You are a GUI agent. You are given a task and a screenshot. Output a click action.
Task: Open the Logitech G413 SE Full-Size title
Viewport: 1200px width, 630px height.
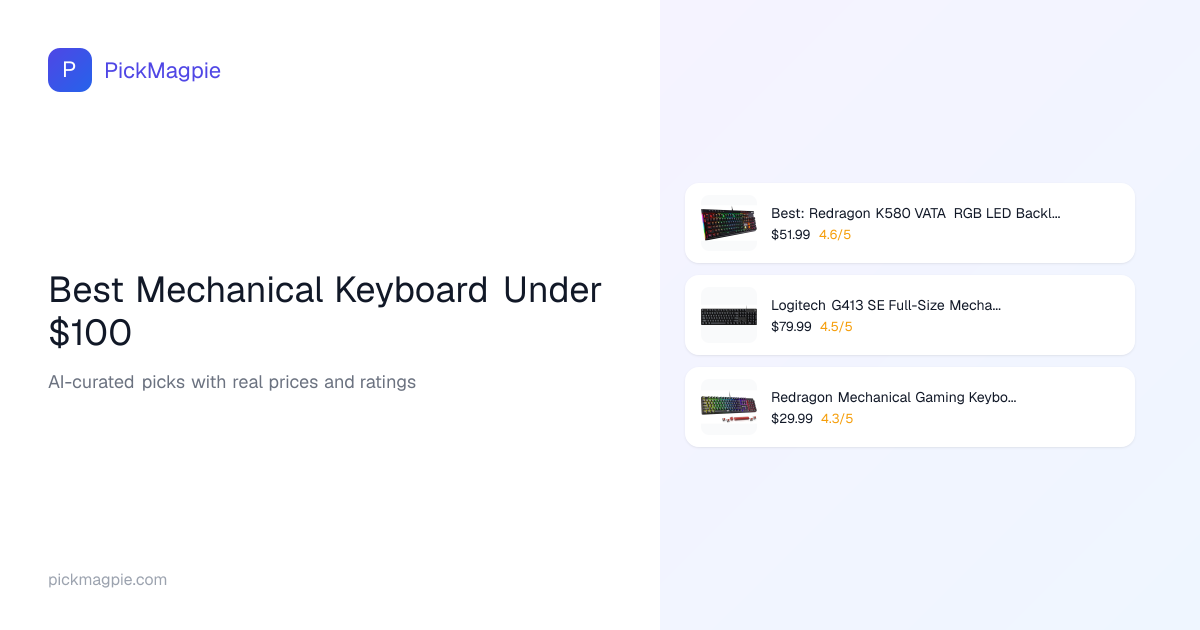pyautogui.click(x=885, y=305)
